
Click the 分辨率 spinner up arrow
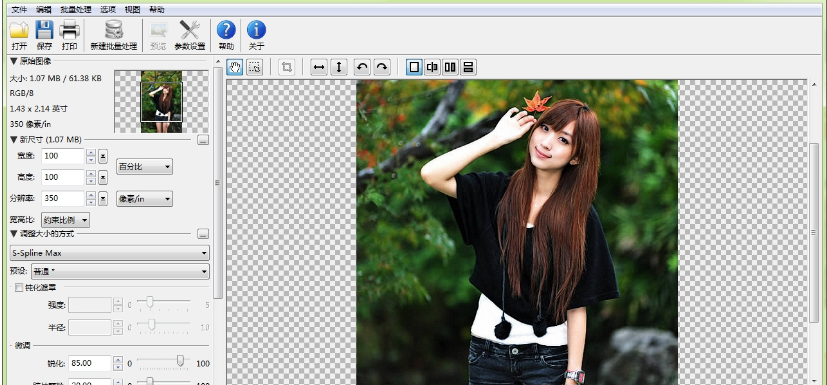(x=91, y=195)
